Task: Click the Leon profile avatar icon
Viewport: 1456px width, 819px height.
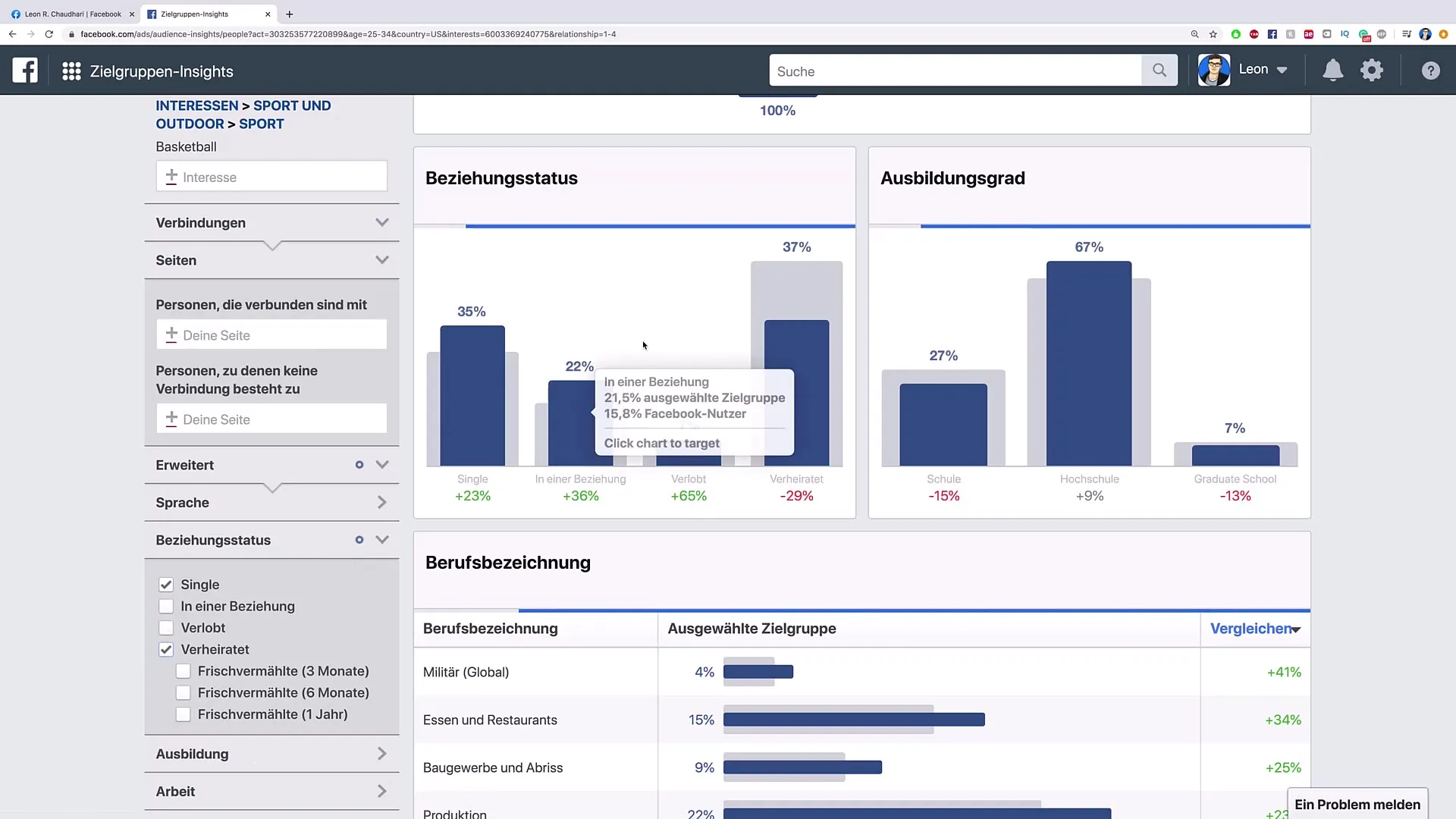Action: (1213, 69)
